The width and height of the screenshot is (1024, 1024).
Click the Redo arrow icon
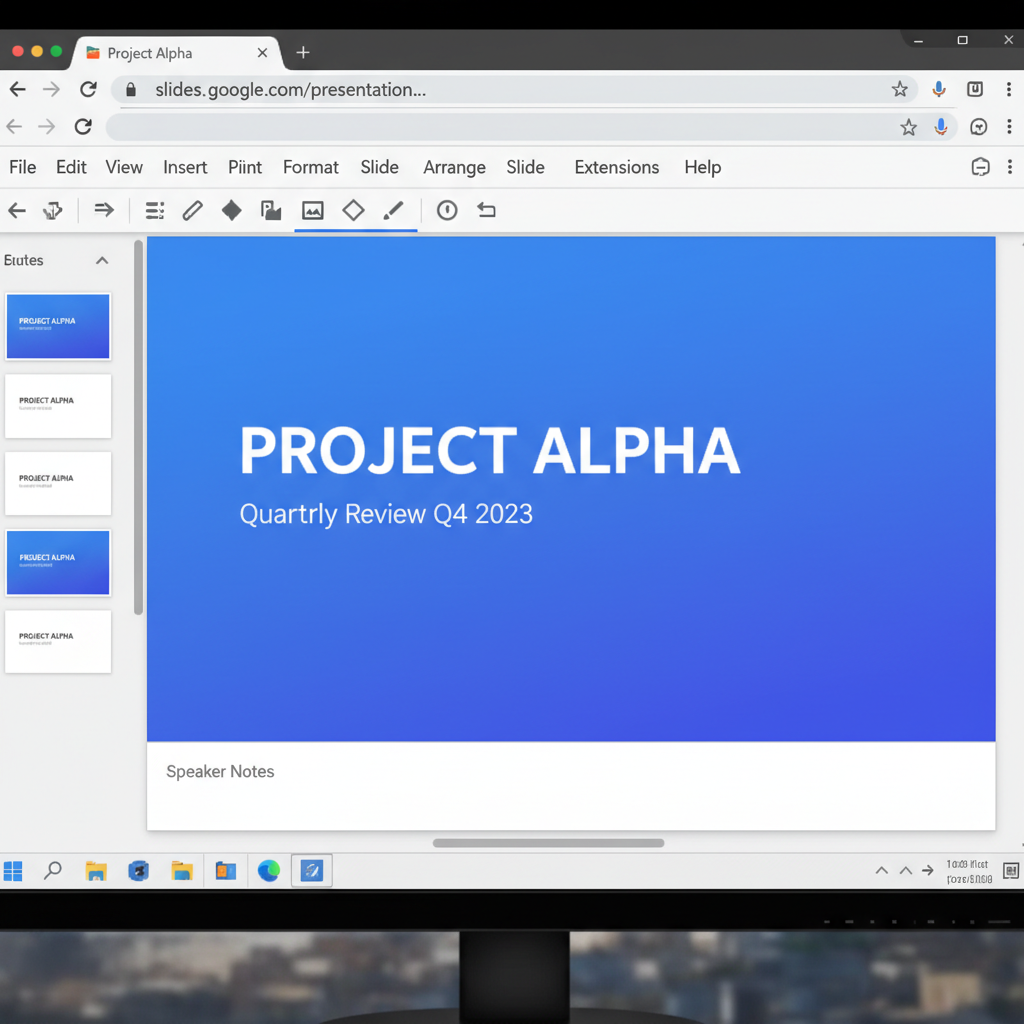101,210
